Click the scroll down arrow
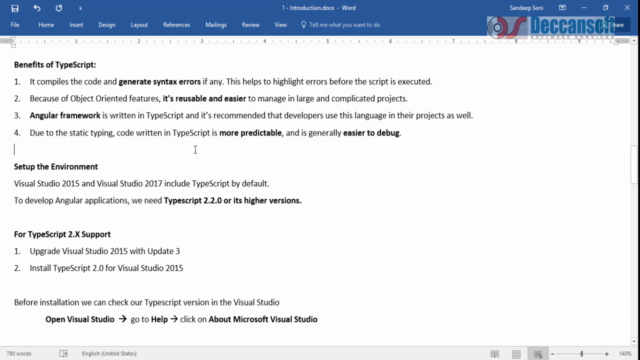The width and height of the screenshot is (640, 360). (634, 341)
